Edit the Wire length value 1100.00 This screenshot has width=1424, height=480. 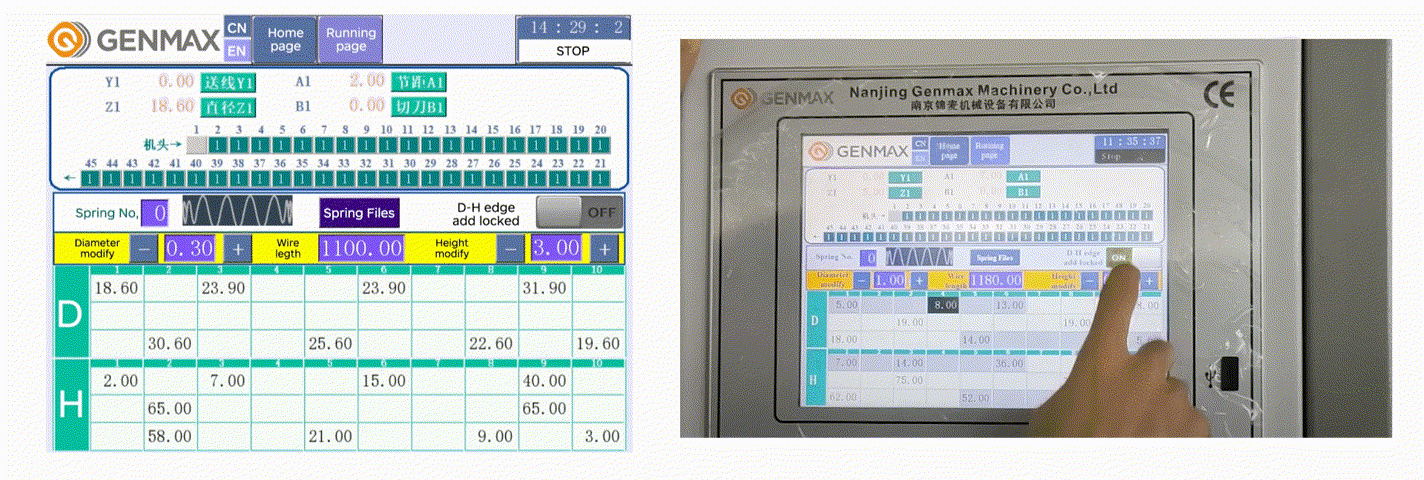click(x=361, y=249)
